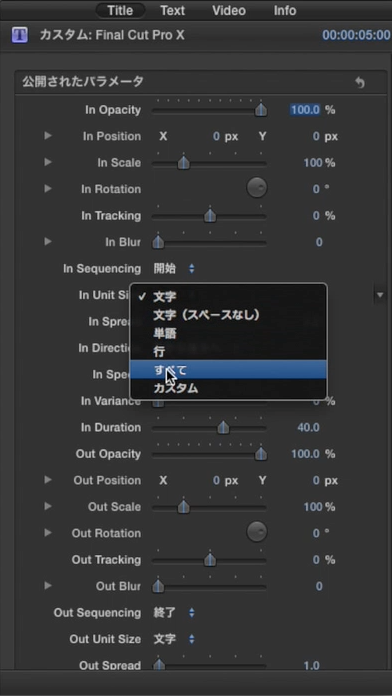Click the Out Opacity 100.0 value
This screenshot has width=392, height=696.
[305, 454]
